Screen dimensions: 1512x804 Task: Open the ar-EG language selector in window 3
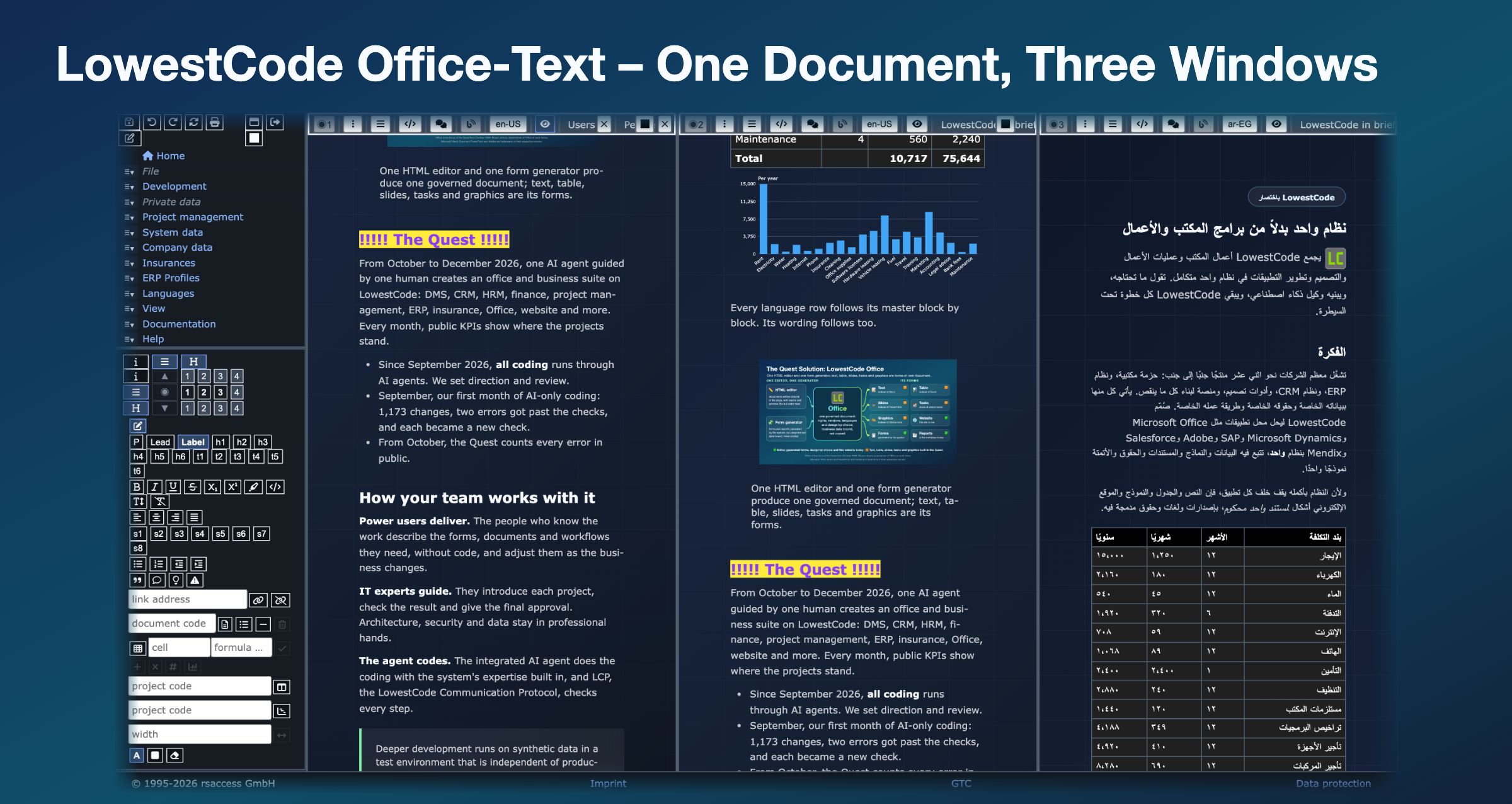tap(1239, 124)
